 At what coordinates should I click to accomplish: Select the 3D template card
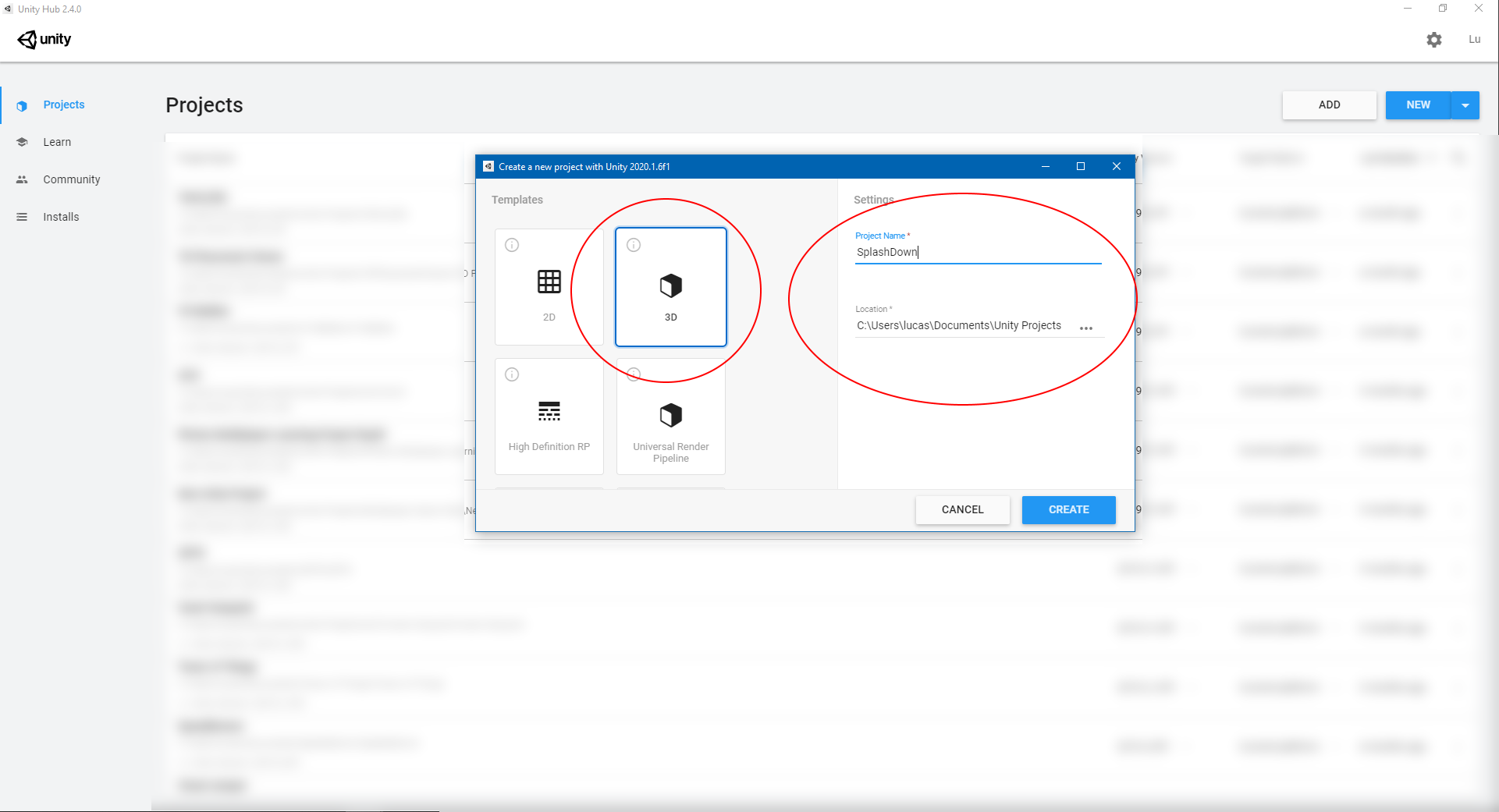click(671, 287)
